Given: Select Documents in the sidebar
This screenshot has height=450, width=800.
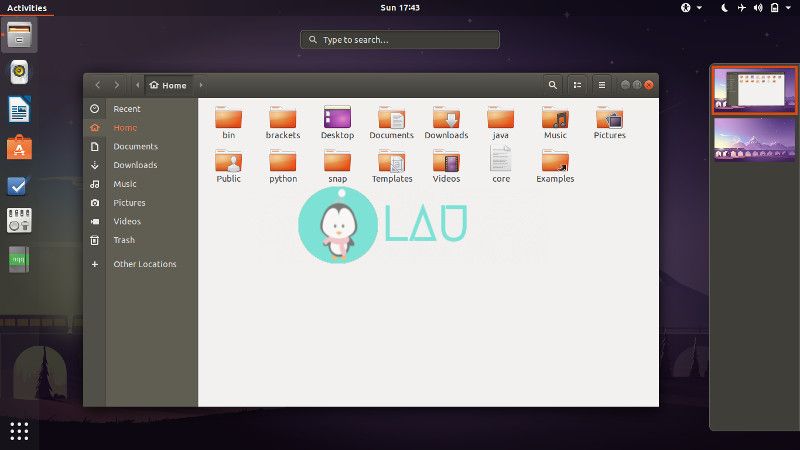Looking at the screenshot, I should (140, 146).
